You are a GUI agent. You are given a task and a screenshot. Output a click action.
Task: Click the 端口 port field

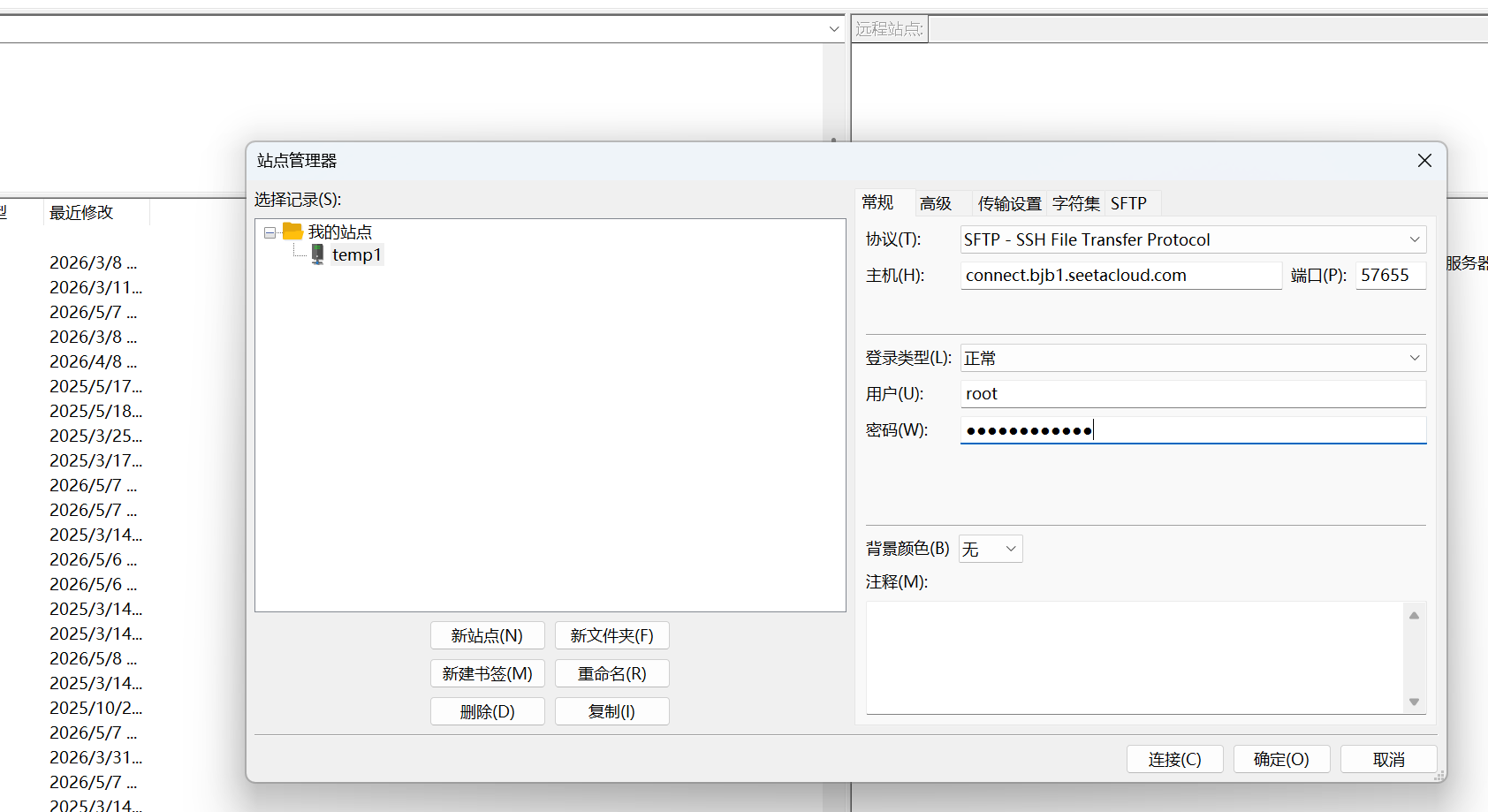(x=1391, y=275)
